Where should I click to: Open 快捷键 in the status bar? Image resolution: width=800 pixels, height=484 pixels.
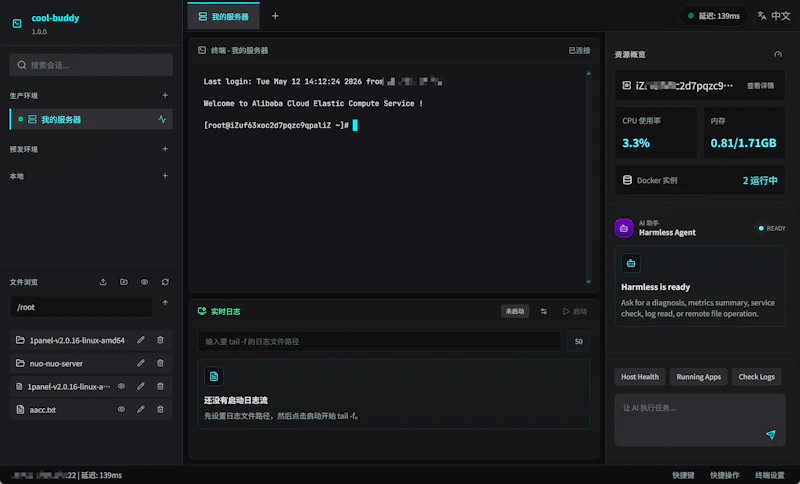(x=683, y=475)
